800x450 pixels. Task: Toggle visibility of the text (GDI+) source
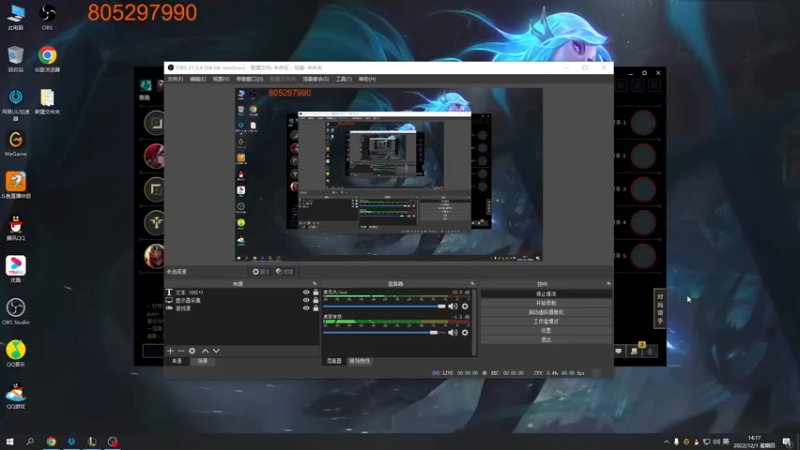tap(306, 292)
